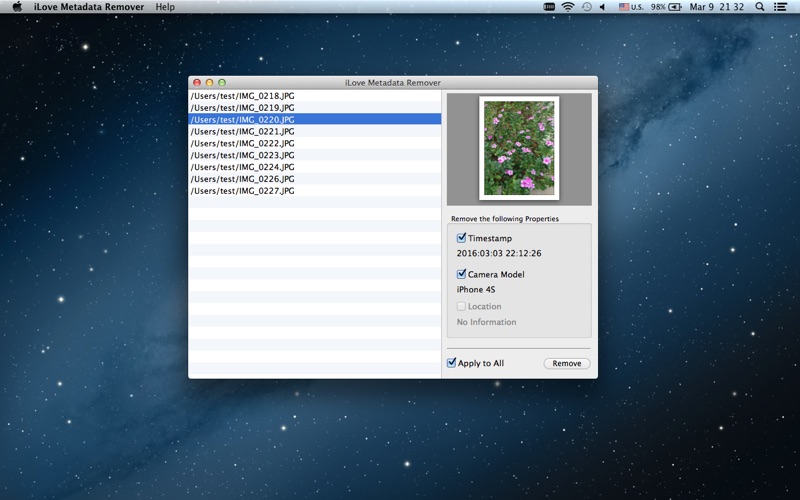The height and width of the screenshot is (500, 800).
Task: Zoom window with the green button
Action: (222, 83)
